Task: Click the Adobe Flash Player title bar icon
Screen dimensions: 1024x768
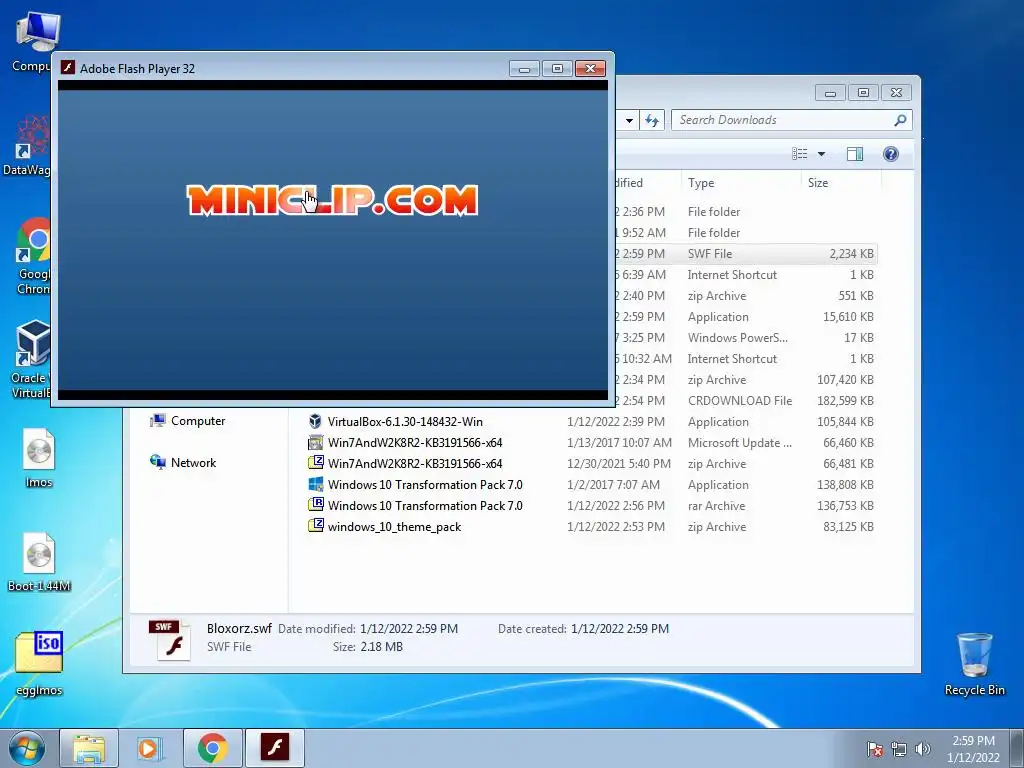Action: 67,68
